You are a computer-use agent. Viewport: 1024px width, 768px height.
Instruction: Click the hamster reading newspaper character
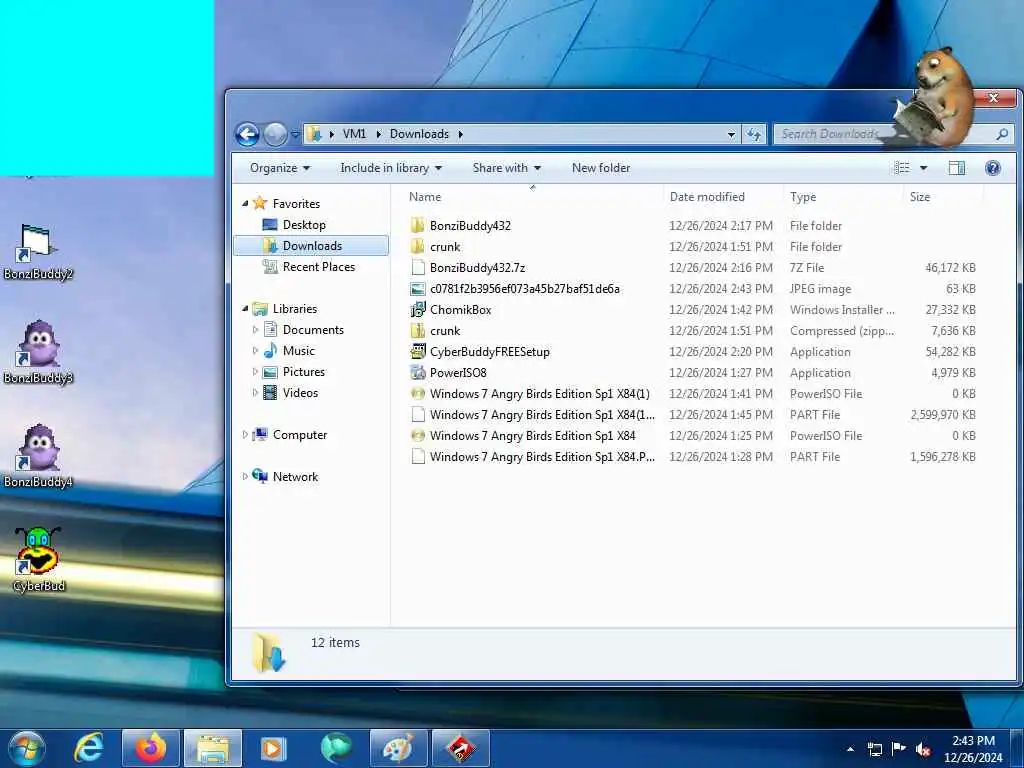(x=935, y=97)
